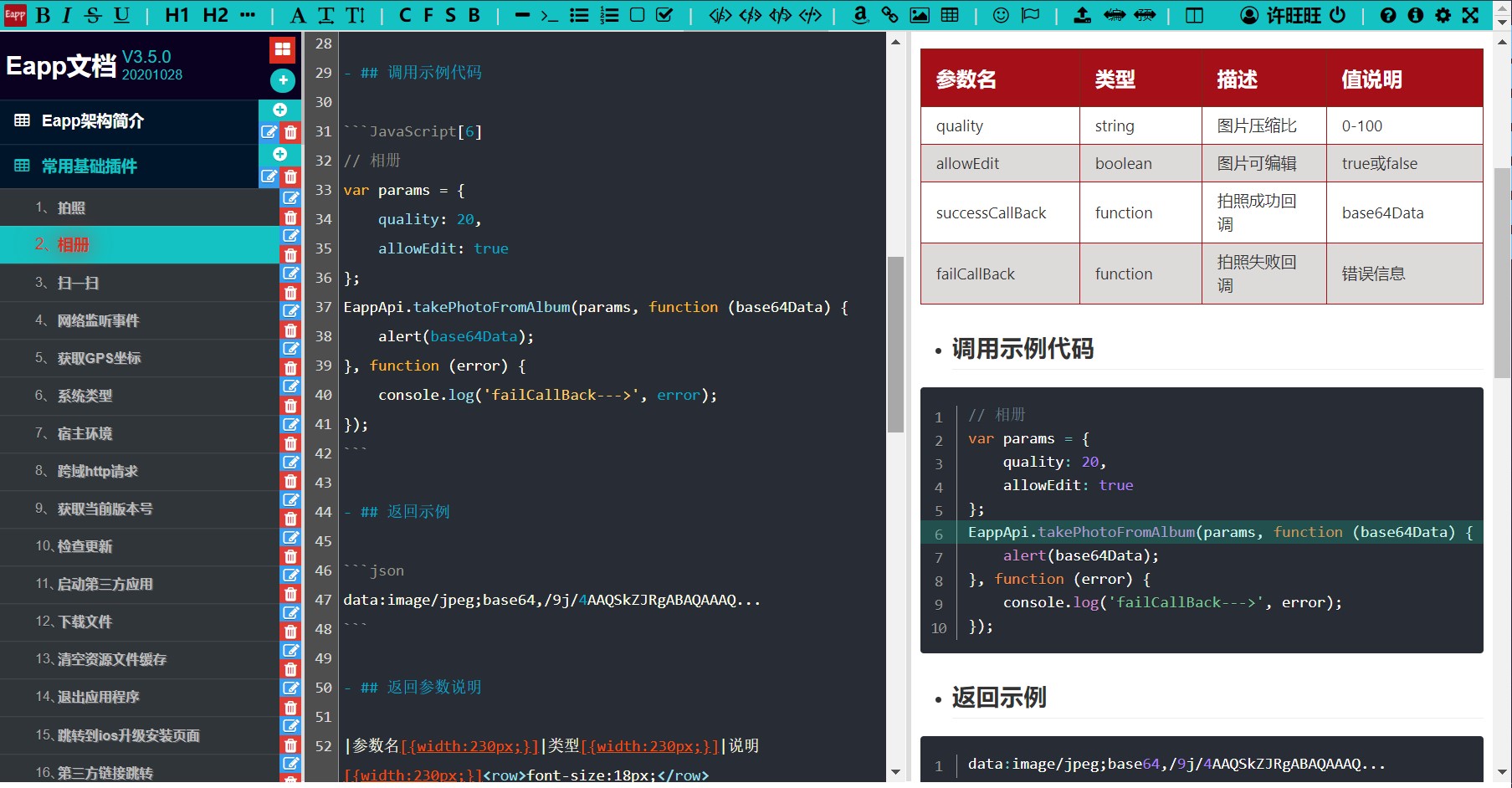Screen dimensions: 1512x788
Task: Click the upload icon in the toolbar
Action: [x=1082, y=15]
